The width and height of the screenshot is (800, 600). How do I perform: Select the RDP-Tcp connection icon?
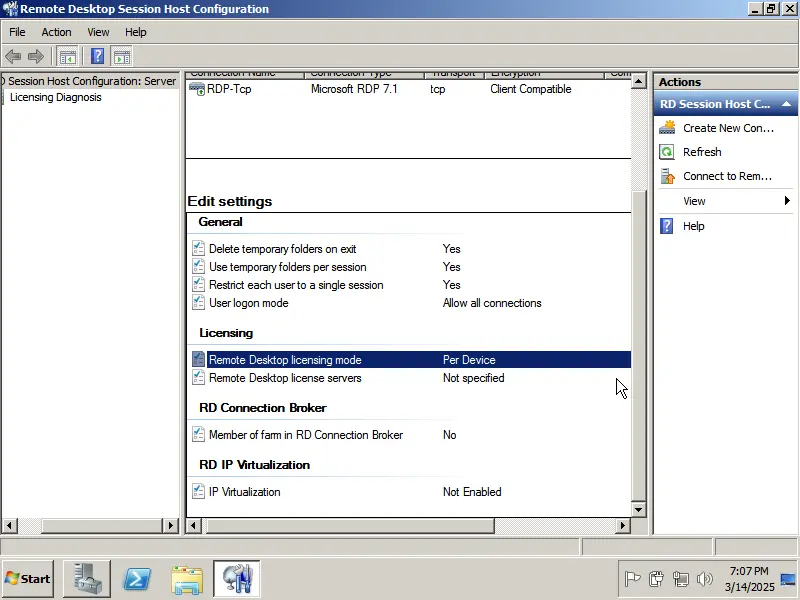click(197, 89)
